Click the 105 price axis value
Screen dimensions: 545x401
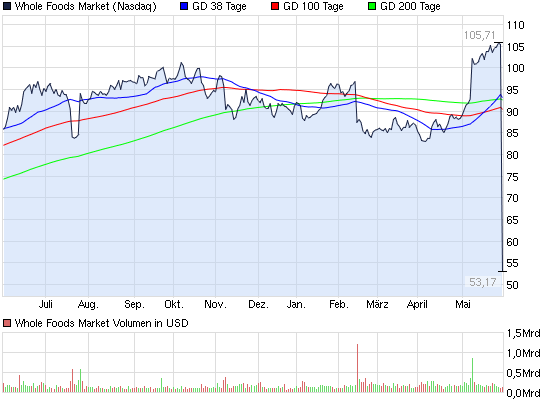click(515, 47)
